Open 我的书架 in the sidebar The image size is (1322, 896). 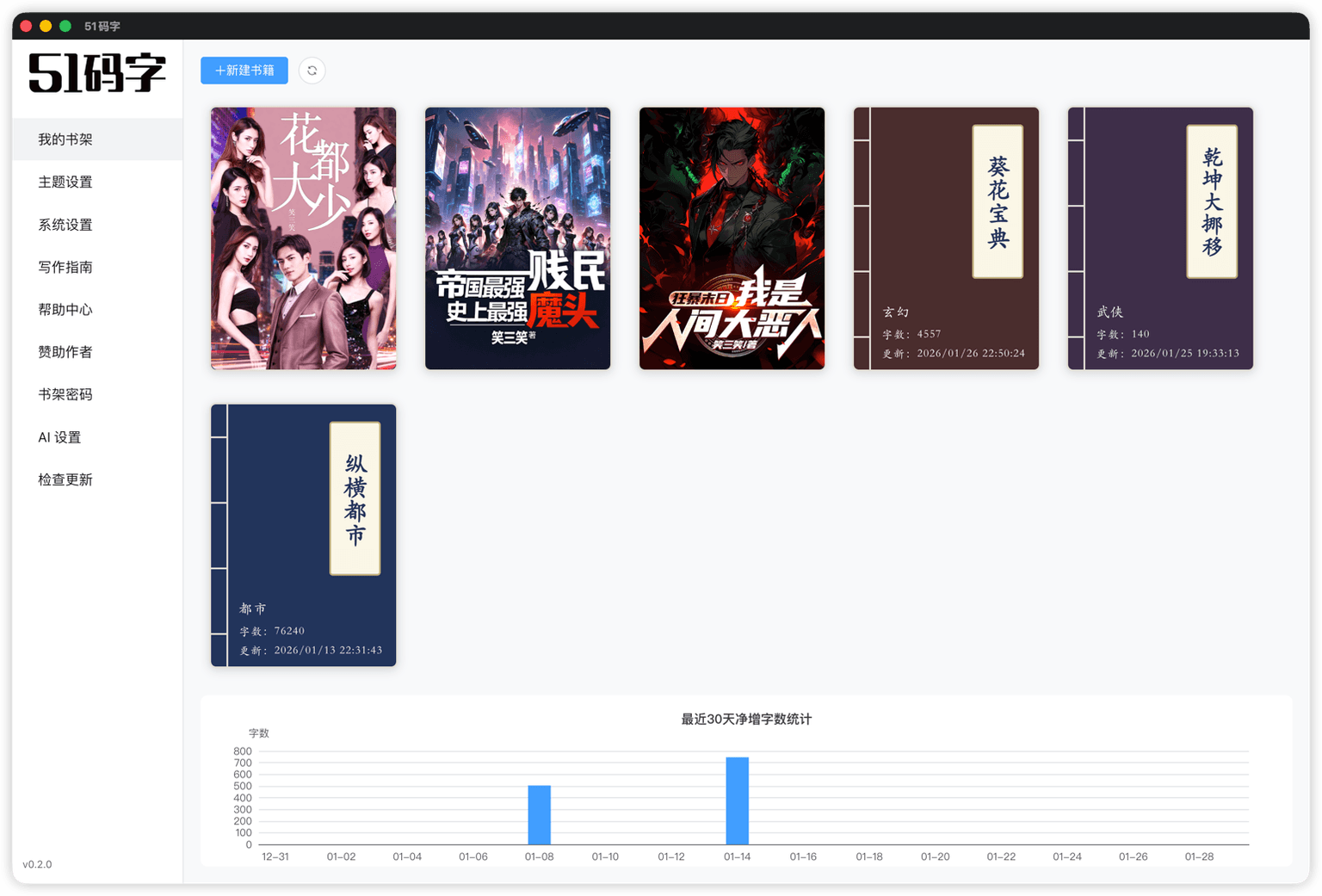tap(65, 139)
